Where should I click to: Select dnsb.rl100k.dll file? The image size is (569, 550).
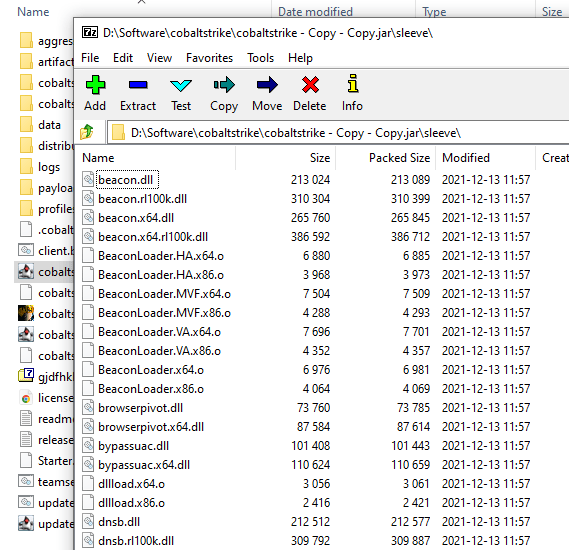136,541
